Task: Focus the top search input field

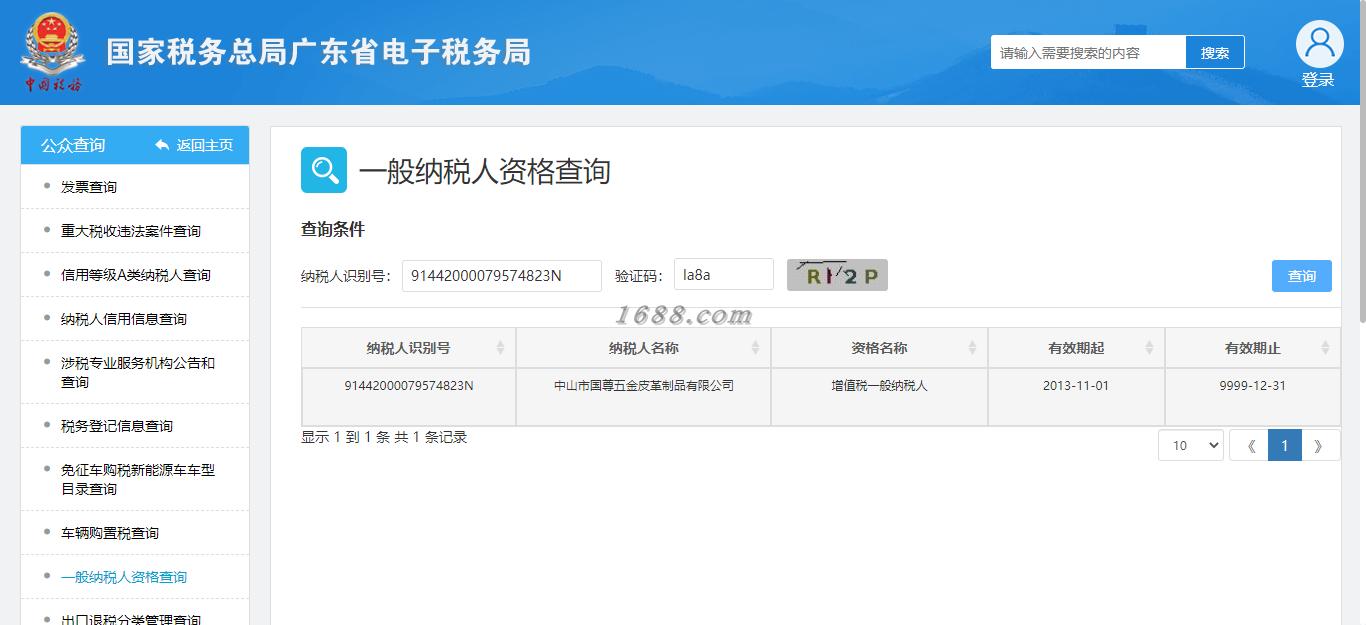Action: tap(1088, 53)
